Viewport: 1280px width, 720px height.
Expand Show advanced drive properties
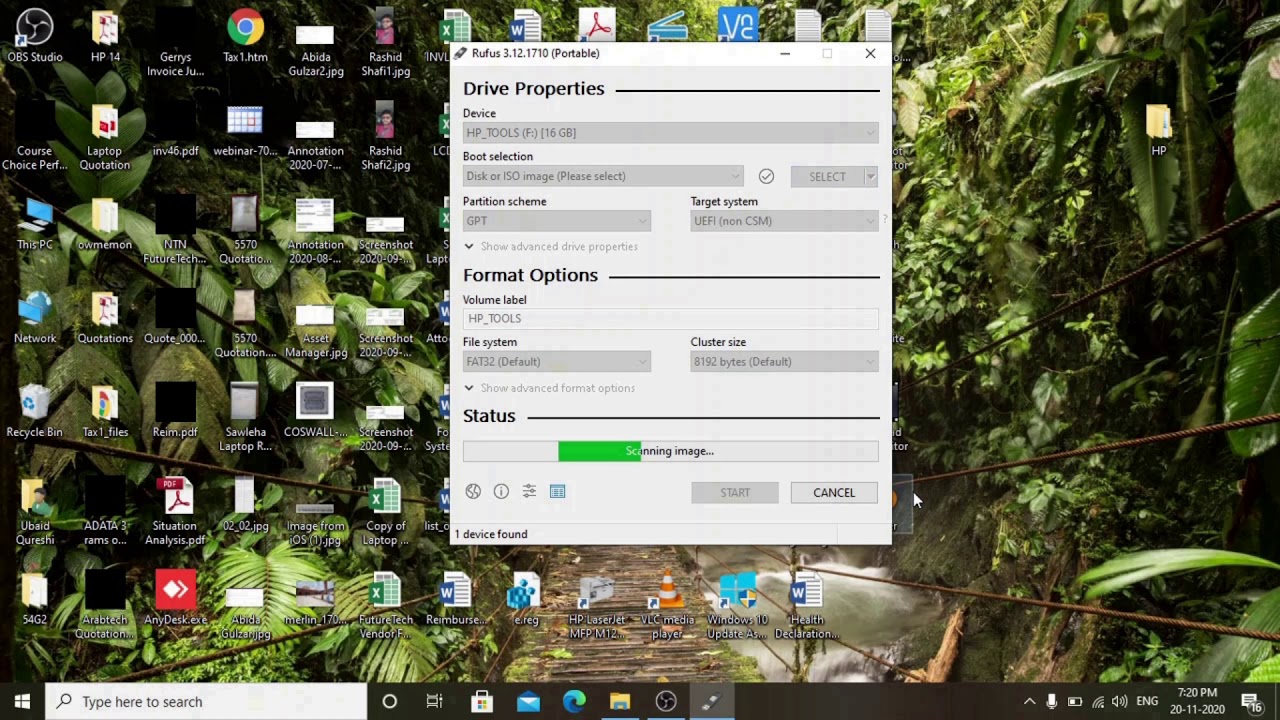pyautogui.click(x=550, y=246)
